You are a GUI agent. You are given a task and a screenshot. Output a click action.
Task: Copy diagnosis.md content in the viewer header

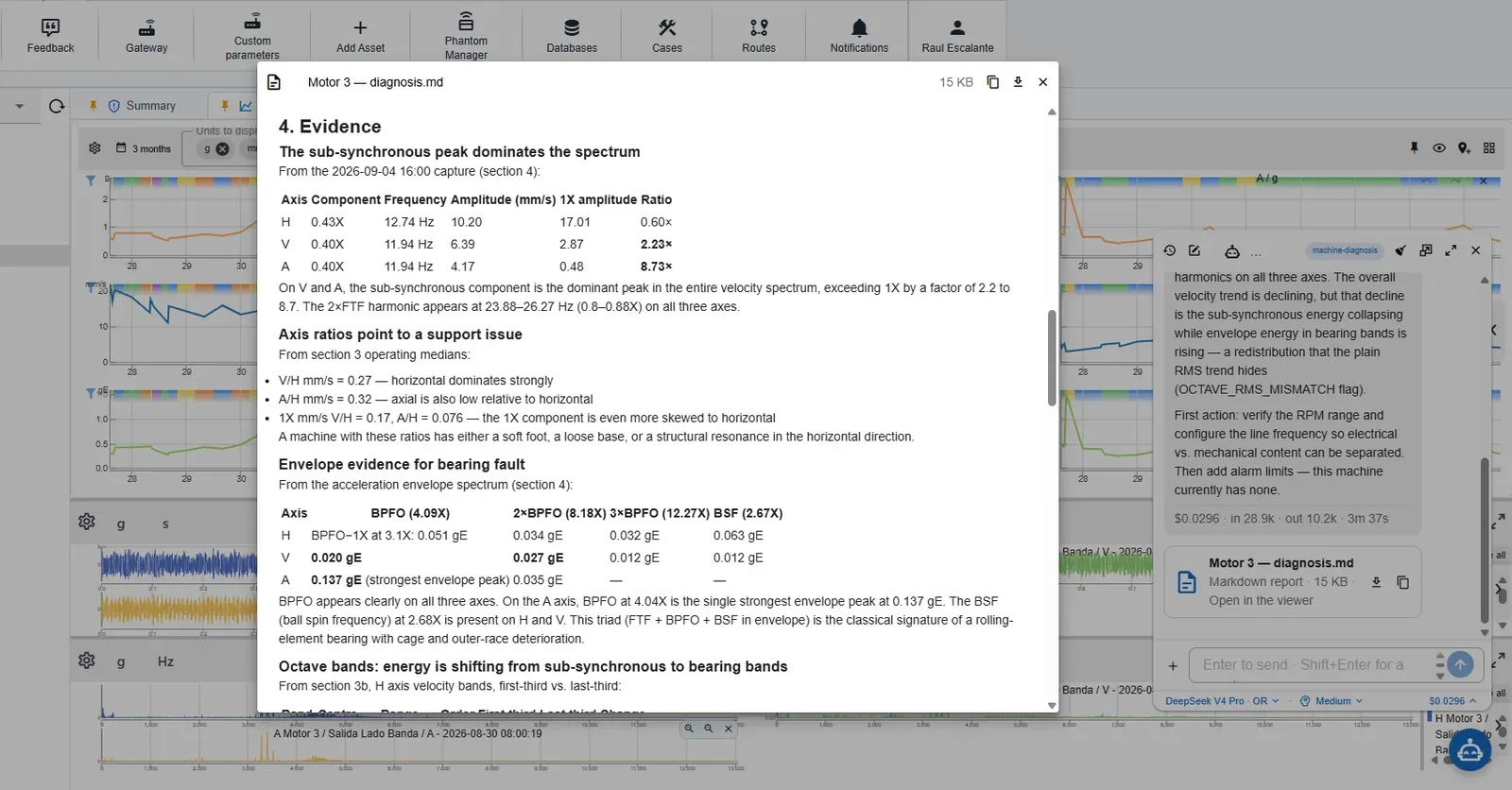(992, 82)
